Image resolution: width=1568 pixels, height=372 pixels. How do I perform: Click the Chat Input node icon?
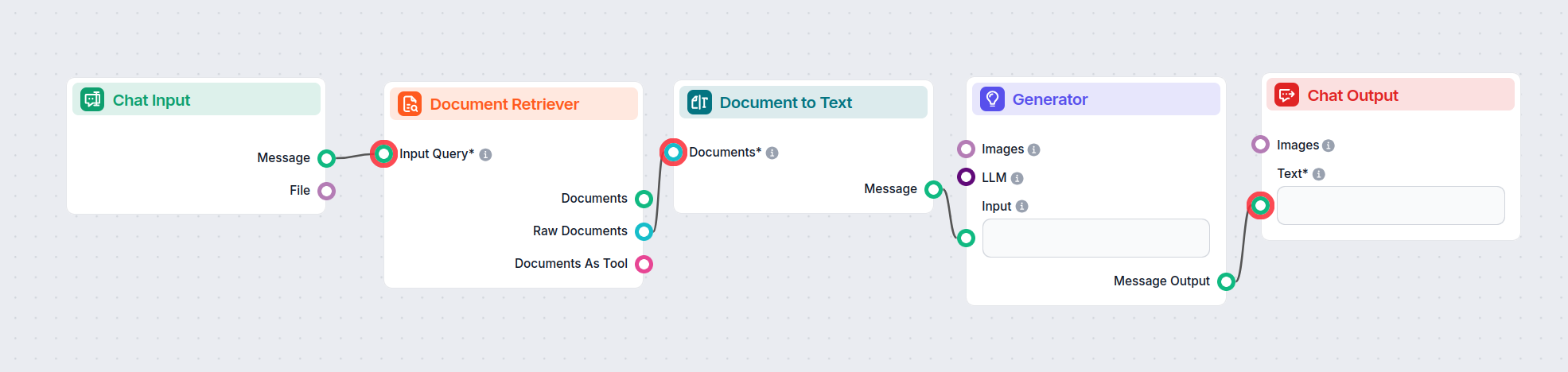pos(92,99)
